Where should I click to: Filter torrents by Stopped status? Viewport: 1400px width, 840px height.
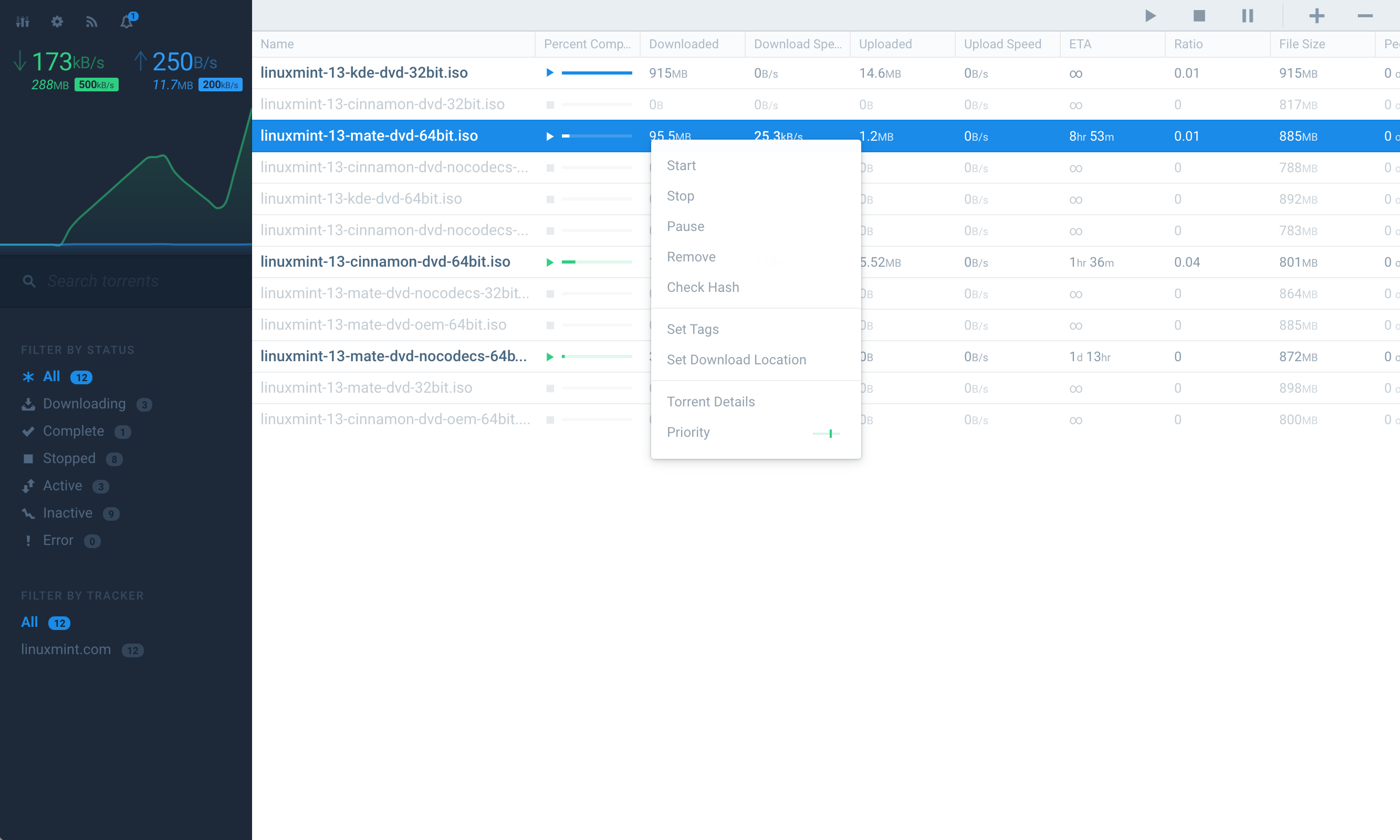pos(69,458)
